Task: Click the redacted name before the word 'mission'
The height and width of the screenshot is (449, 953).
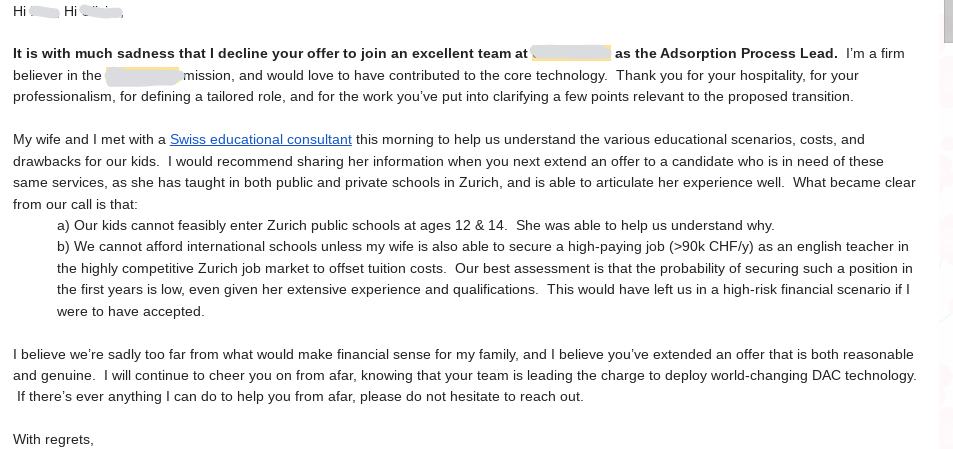Action: (142, 75)
